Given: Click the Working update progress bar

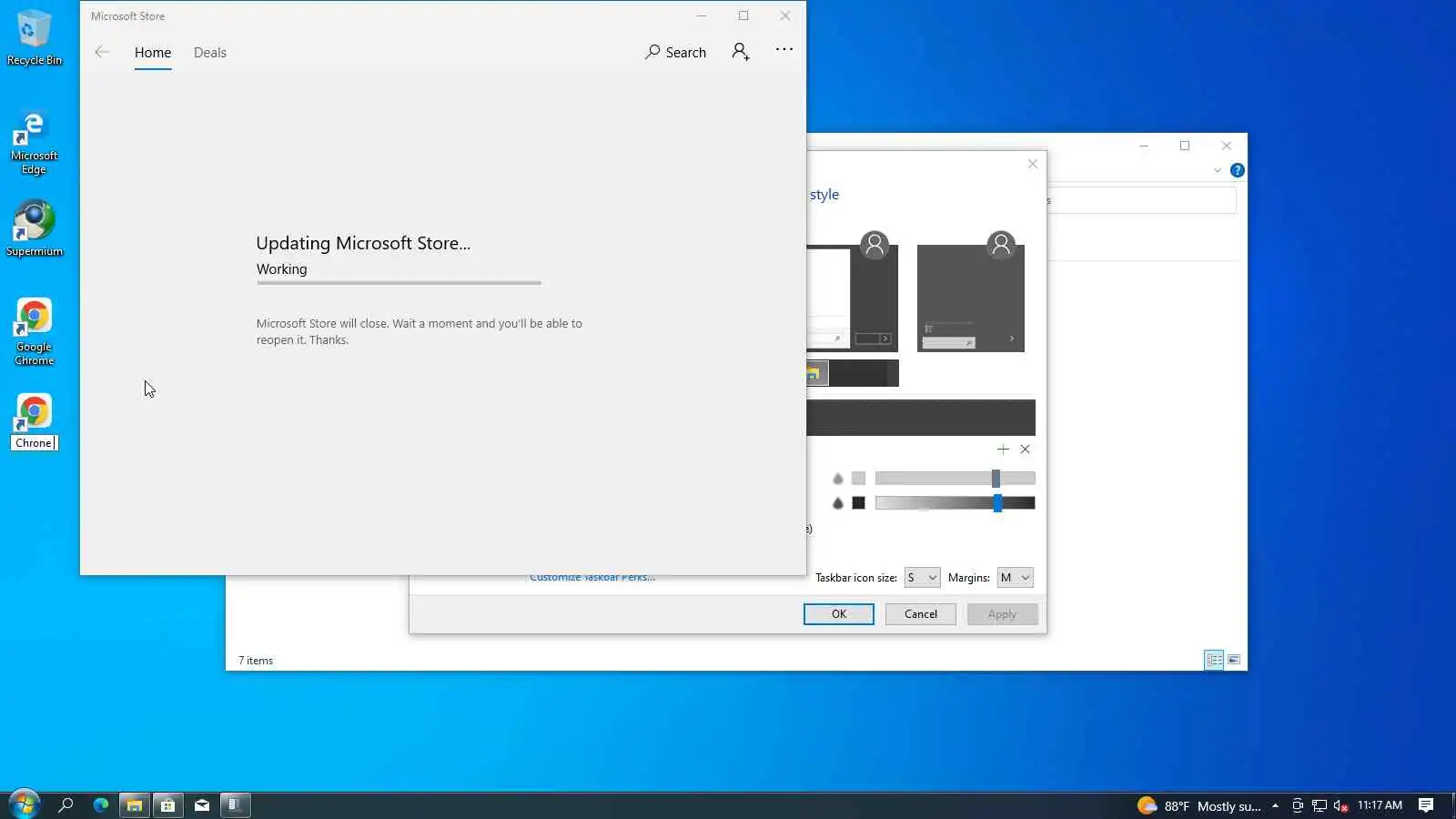Looking at the screenshot, I should [x=399, y=283].
